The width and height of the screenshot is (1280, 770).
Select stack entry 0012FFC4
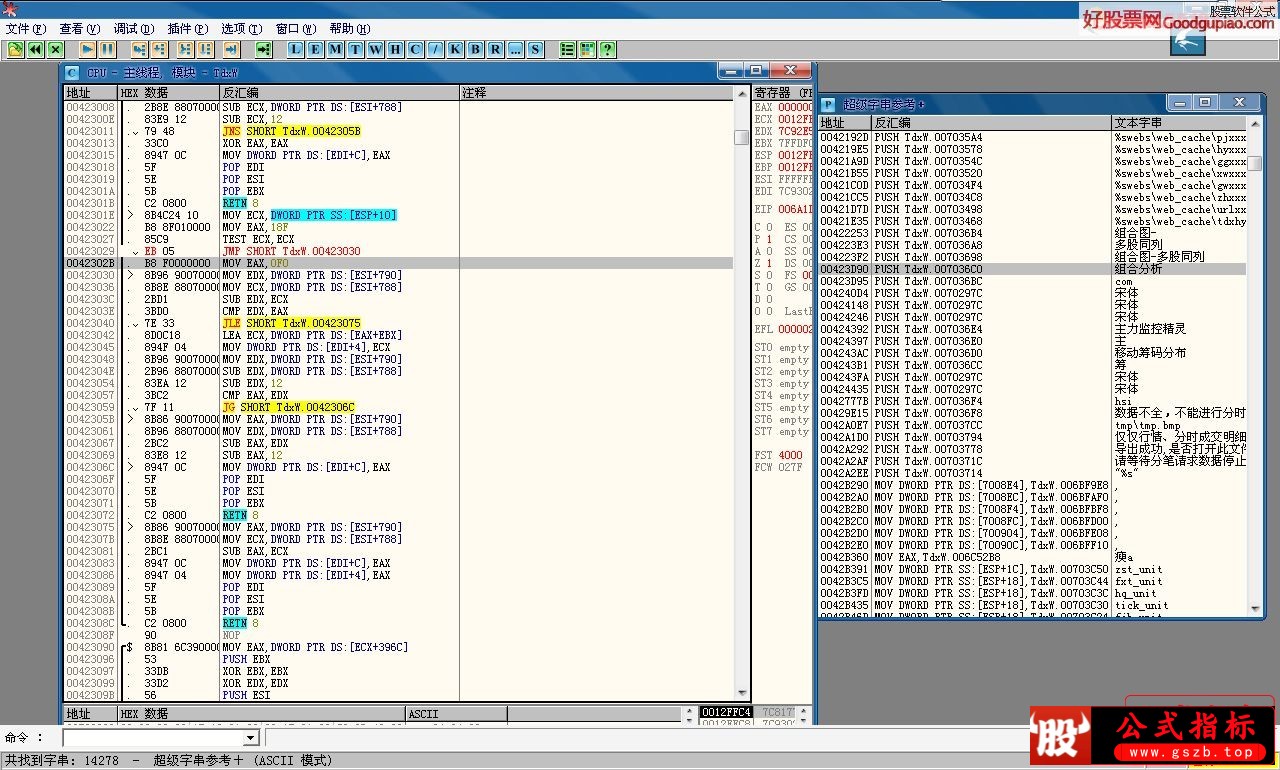(x=726, y=712)
